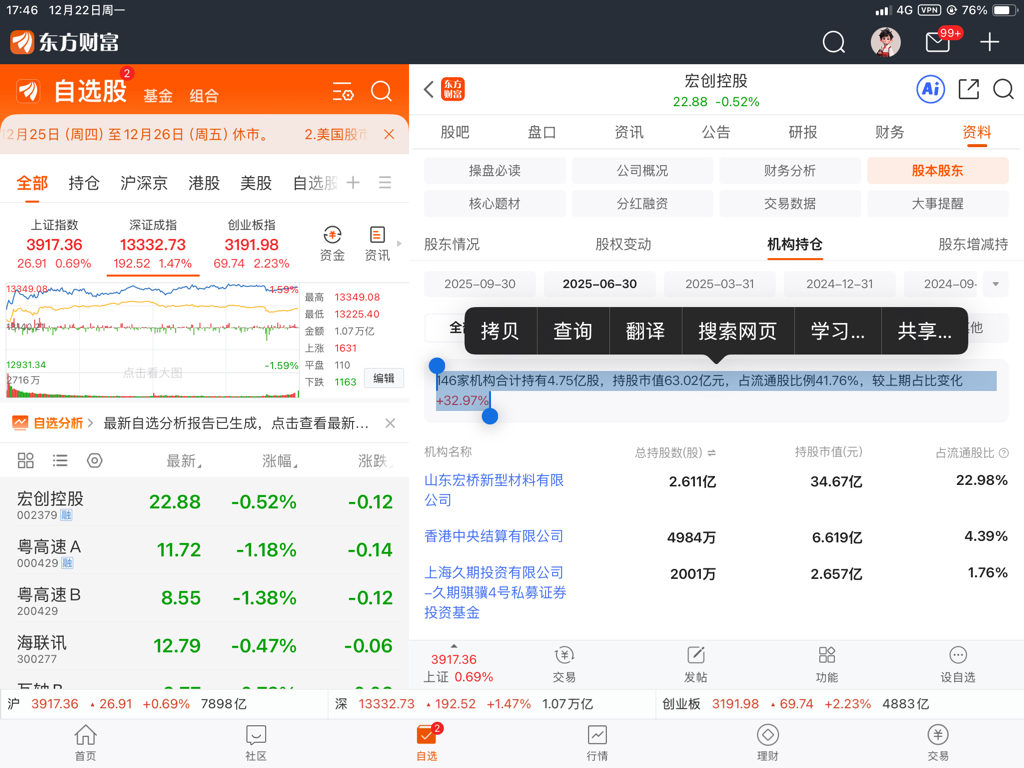
Task: Choose 搜索网页 in the text popup
Action: 738,331
